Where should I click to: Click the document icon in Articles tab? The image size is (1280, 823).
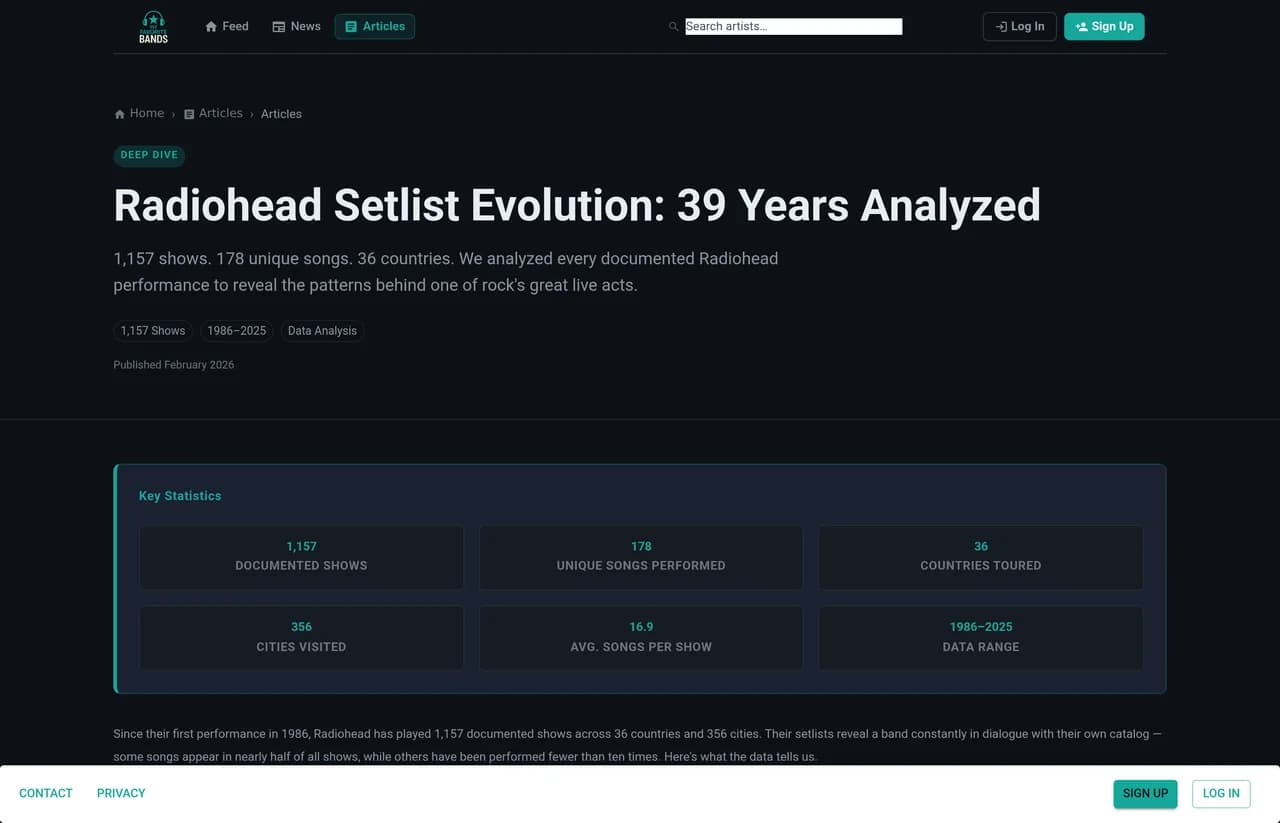(x=351, y=27)
